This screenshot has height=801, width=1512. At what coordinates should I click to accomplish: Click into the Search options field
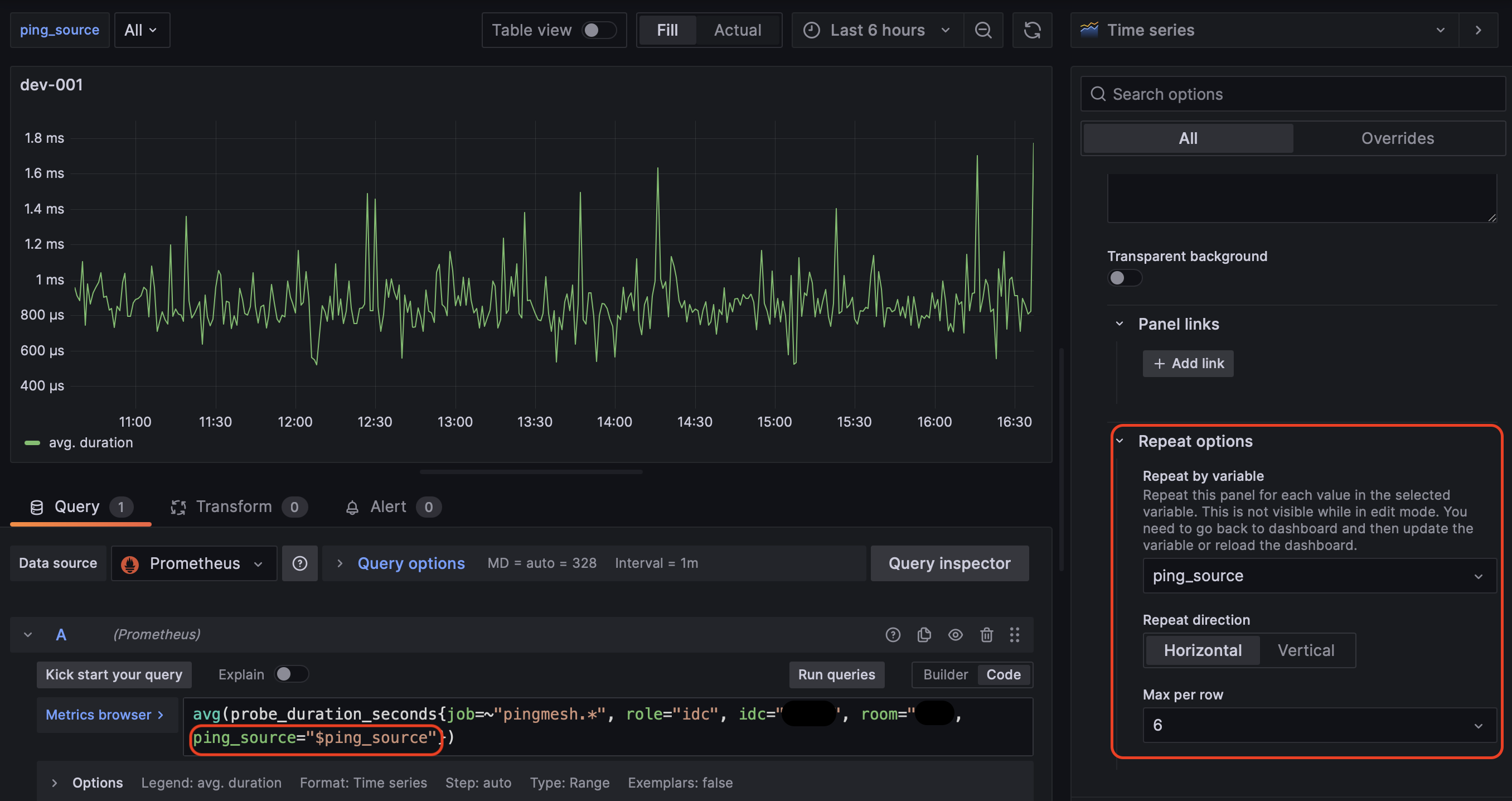pos(1293,94)
